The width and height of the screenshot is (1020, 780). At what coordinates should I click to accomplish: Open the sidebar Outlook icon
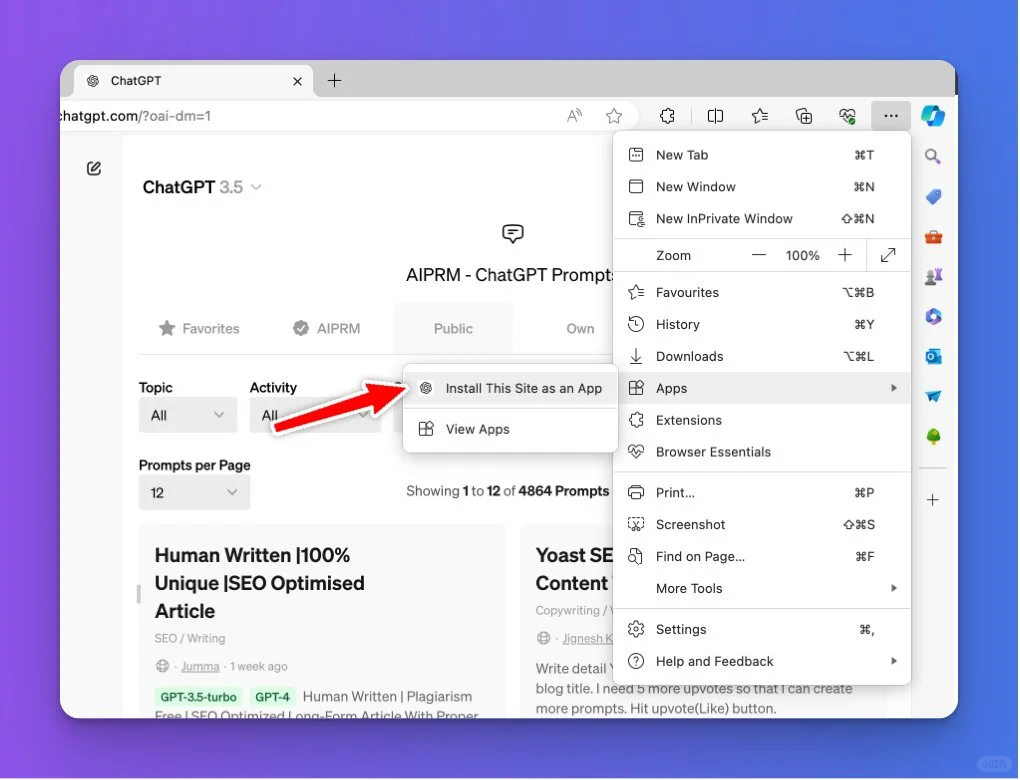[x=933, y=356]
